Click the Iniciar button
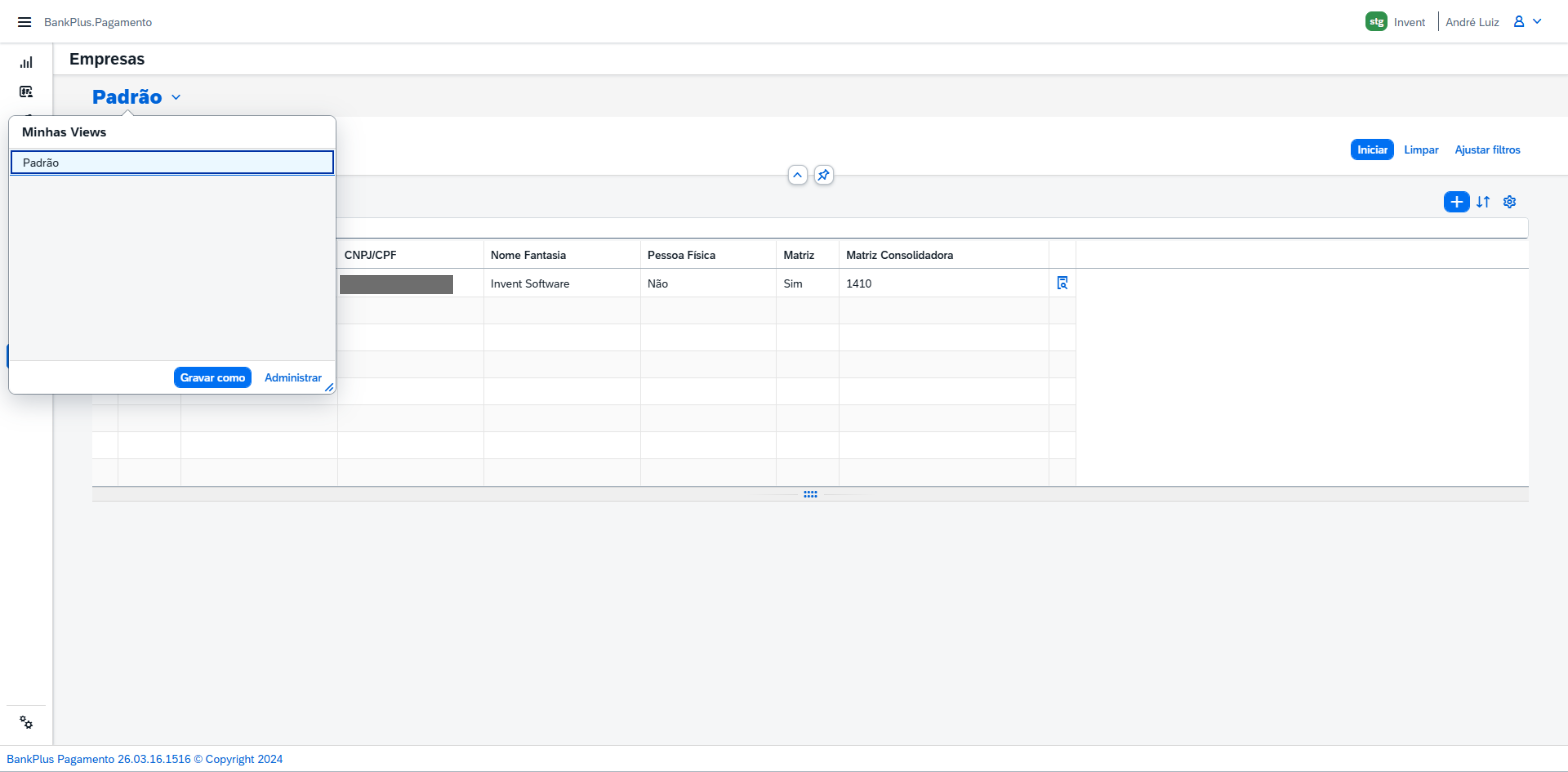 tap(1372, 150)
